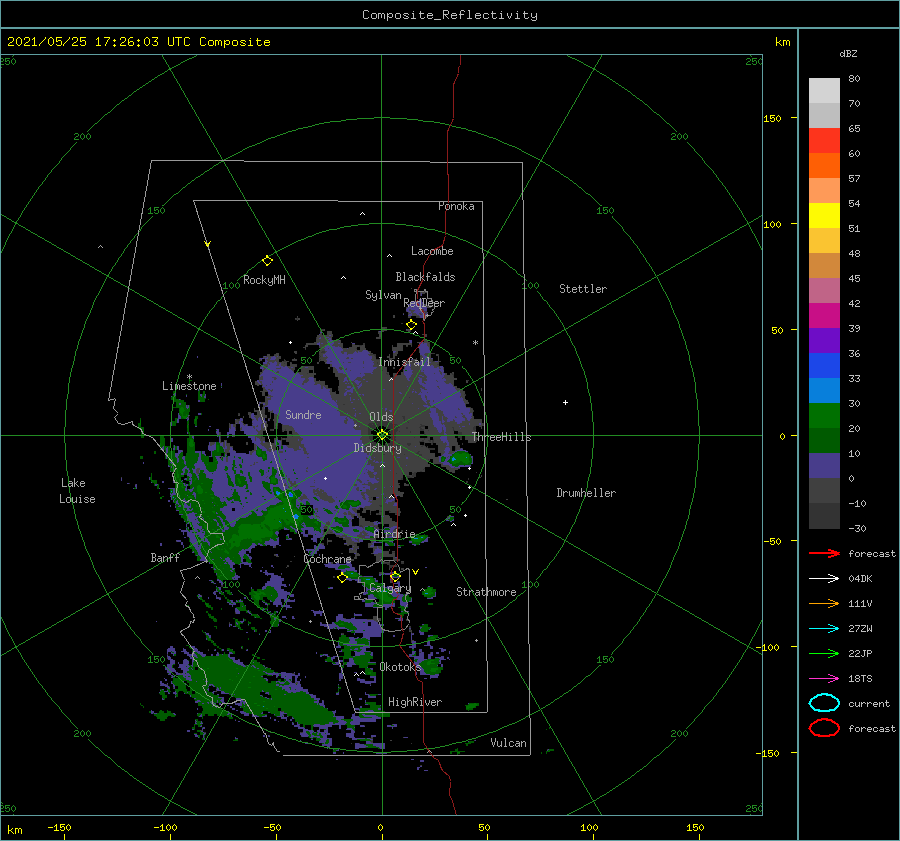Select the 65 dBZ grey swatch
900x841 pixels.
point(824,115)
